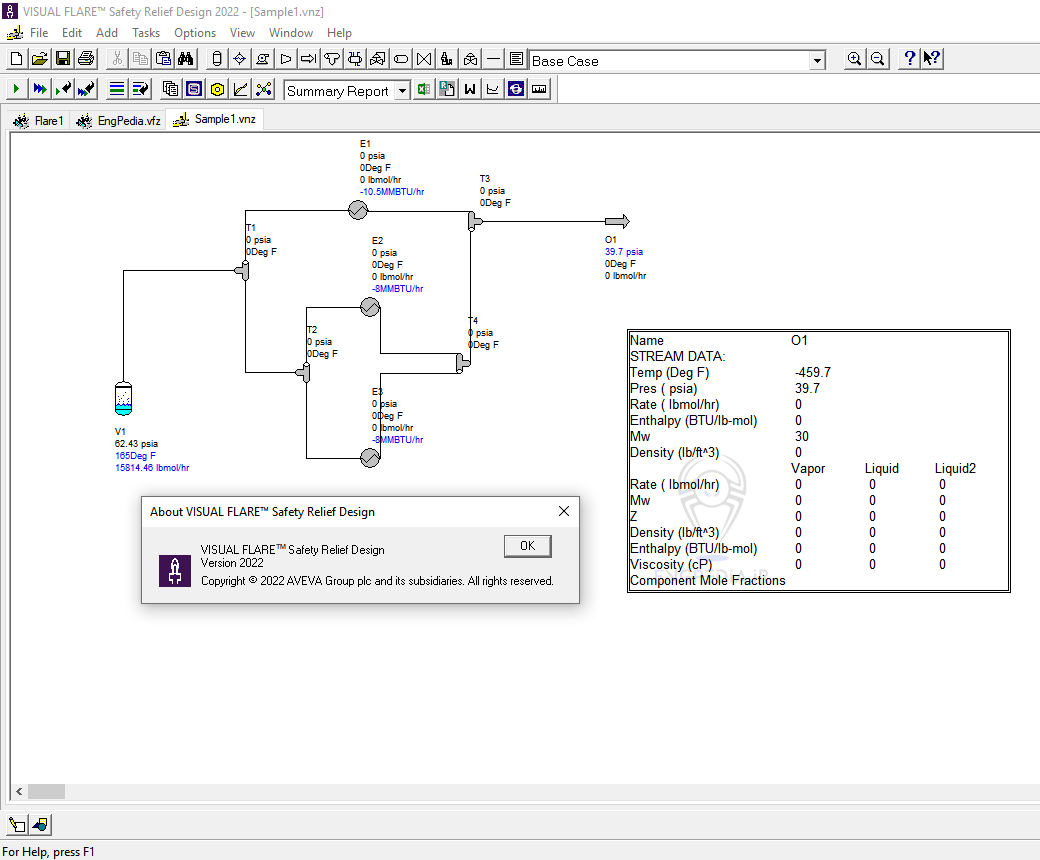Click the context help pointer icon
Screen dimensions: 1040x860
point(931,59)
